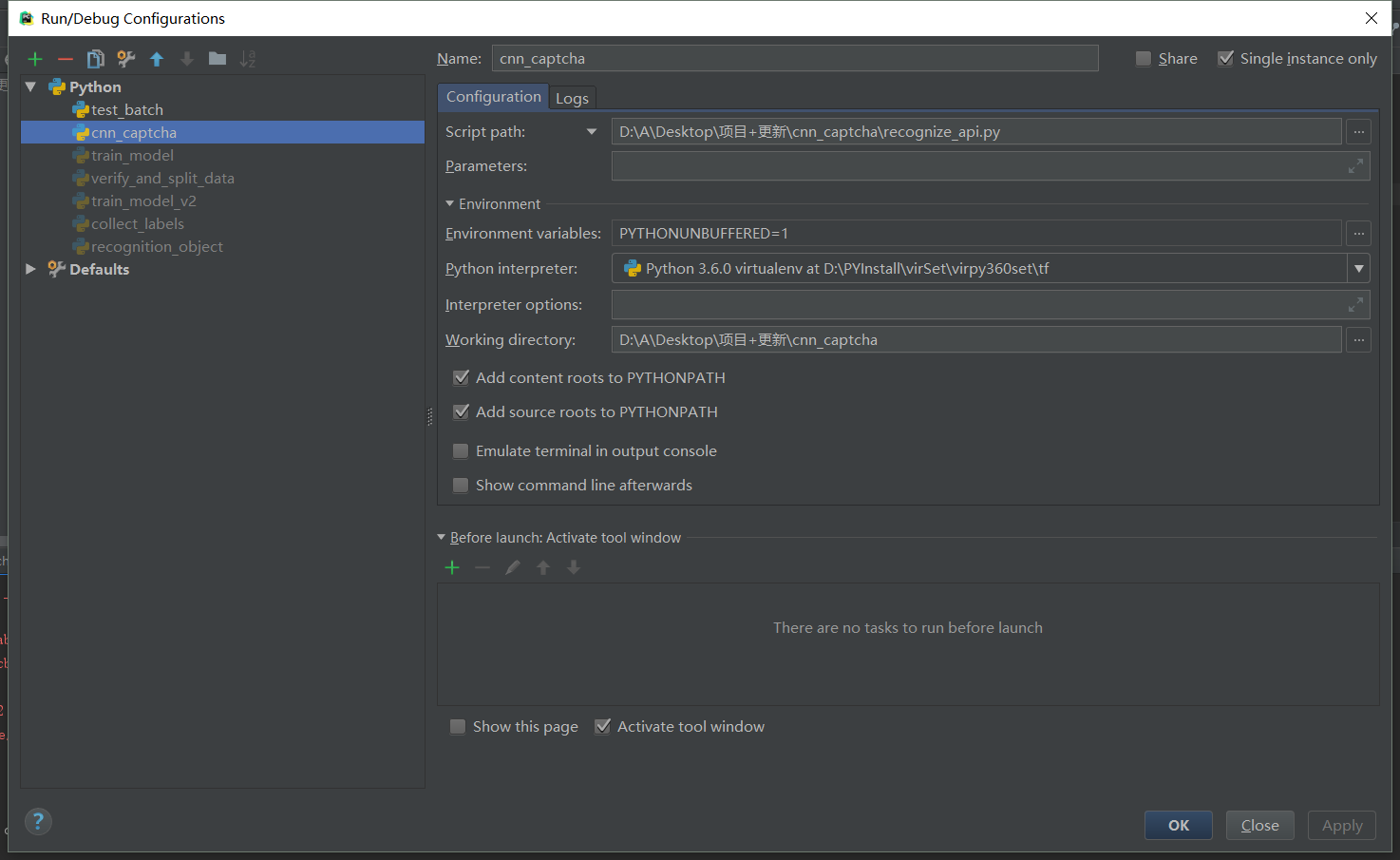Copy the selected configuration

(96, 59)
